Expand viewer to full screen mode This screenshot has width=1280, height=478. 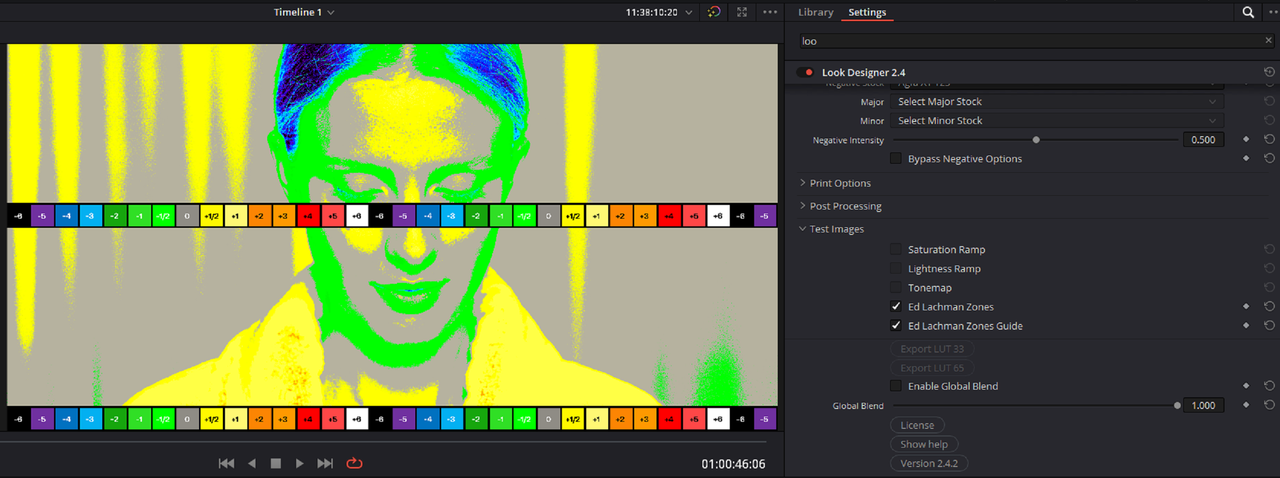pos(742,12)
